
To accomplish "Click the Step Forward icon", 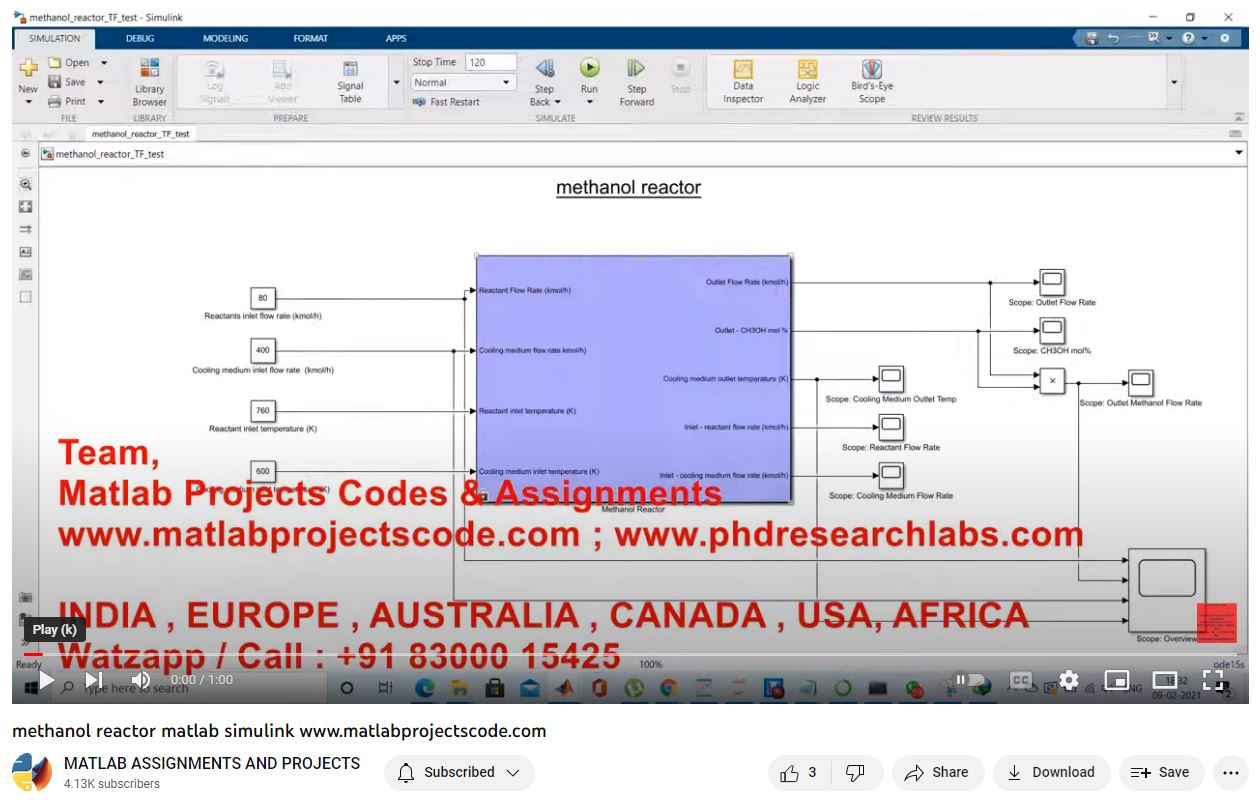I will coord(636,68).
